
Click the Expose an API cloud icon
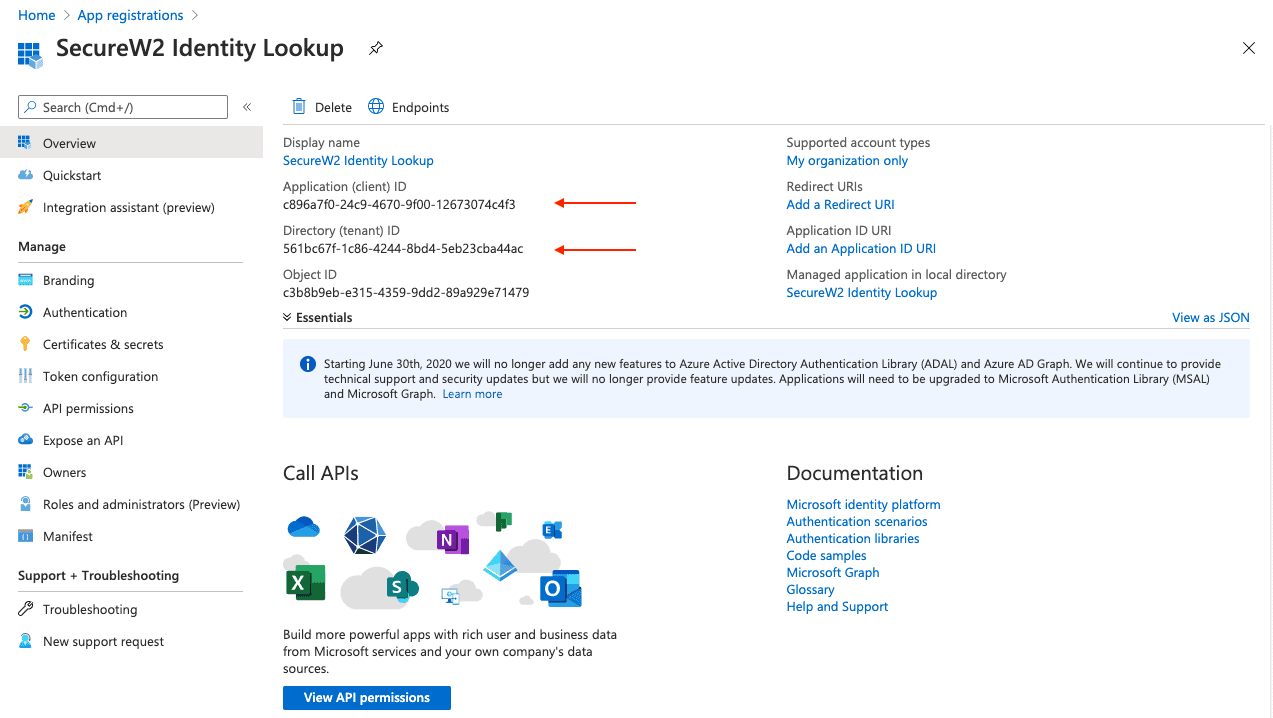[x=25, y=440]
